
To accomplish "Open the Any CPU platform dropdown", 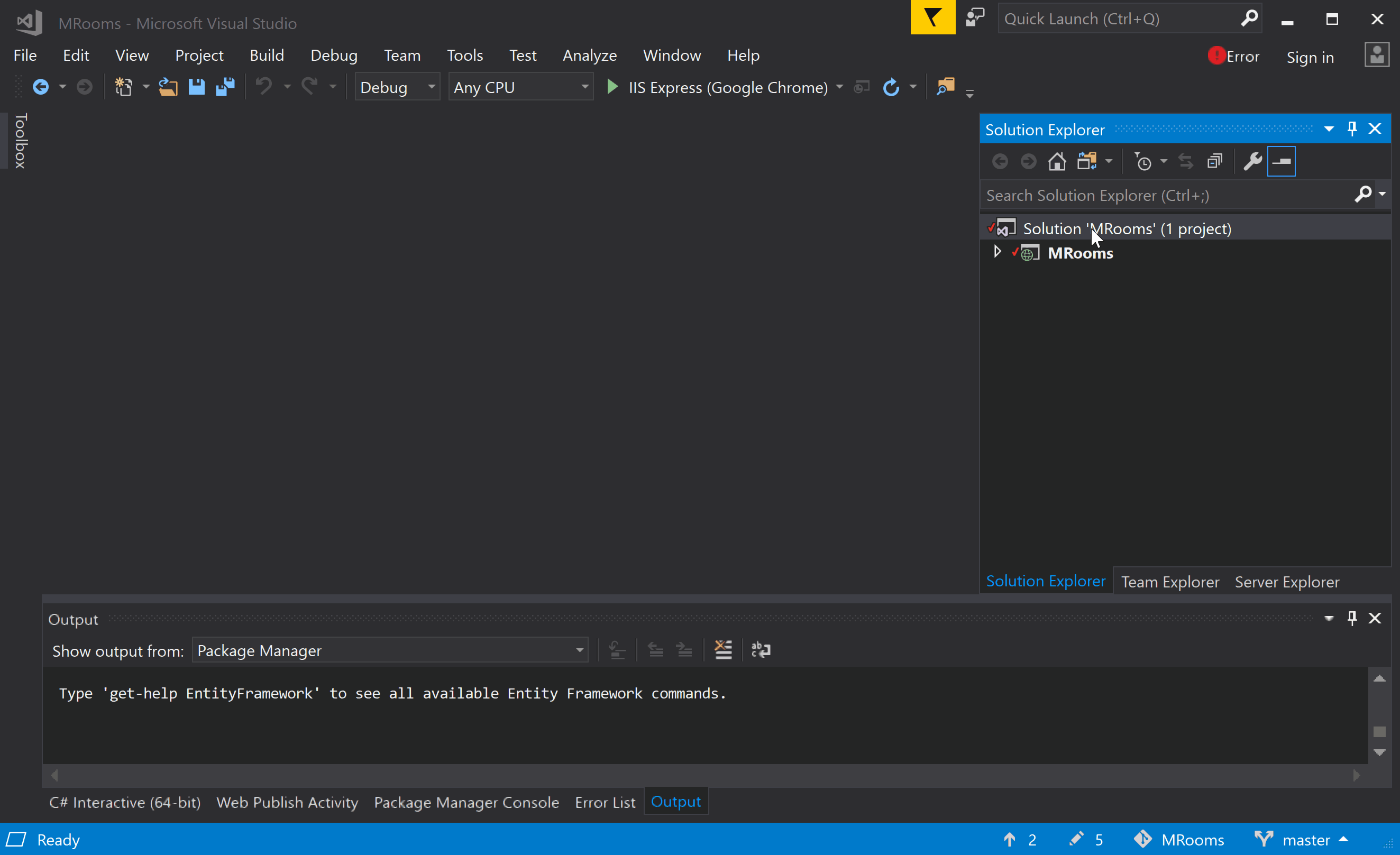I will [x=520, y=87].
